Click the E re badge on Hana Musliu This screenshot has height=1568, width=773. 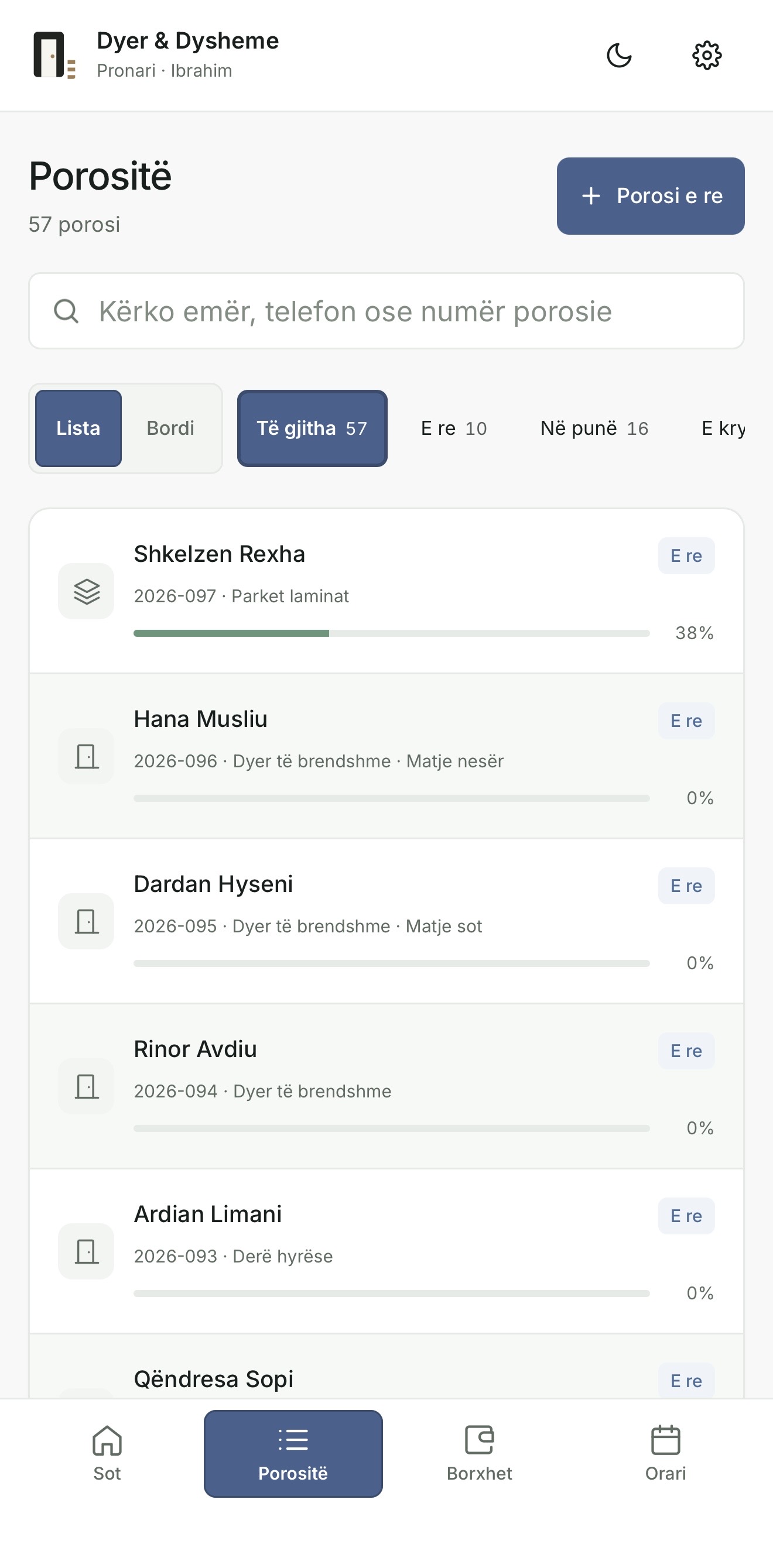point(686,720)
